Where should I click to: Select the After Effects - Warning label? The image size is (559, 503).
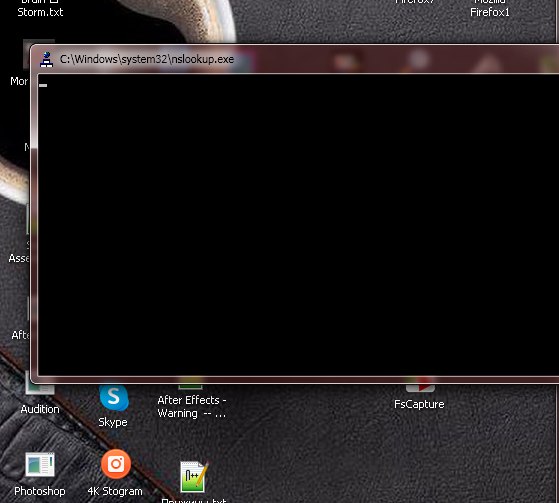(x=192, y=407)
